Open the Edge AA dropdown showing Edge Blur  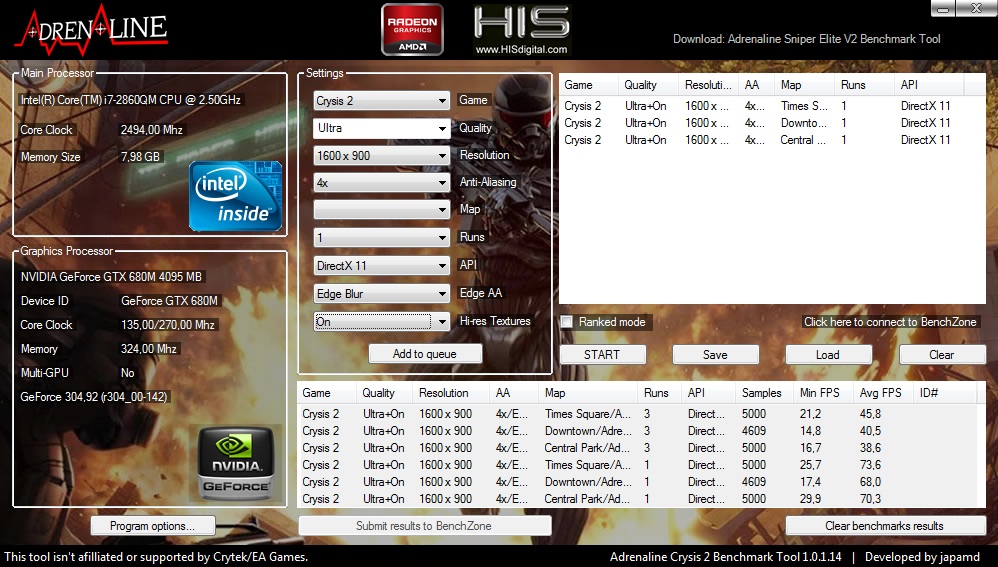(x=381, y=293)
